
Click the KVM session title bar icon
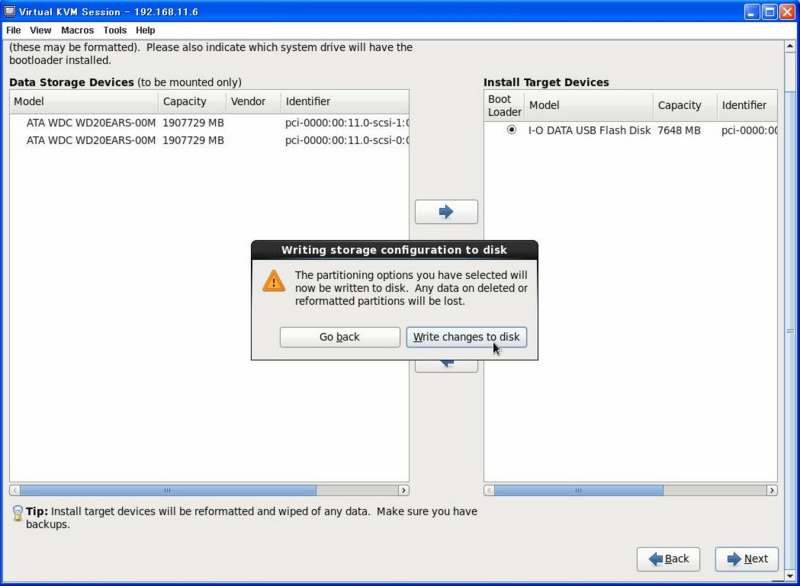click(9, 11)
